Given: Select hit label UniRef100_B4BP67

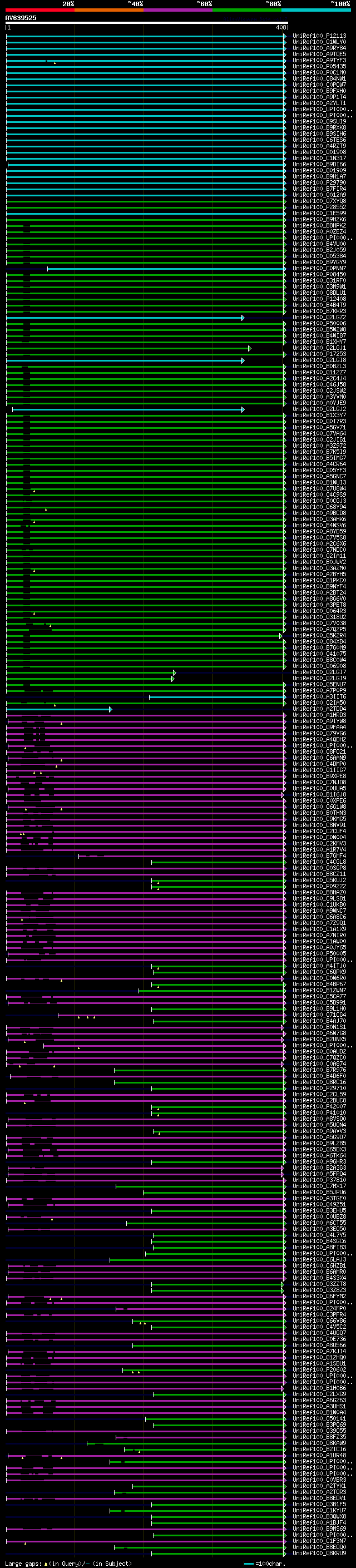Looking at the screenshot, I should tap(319, 985).
